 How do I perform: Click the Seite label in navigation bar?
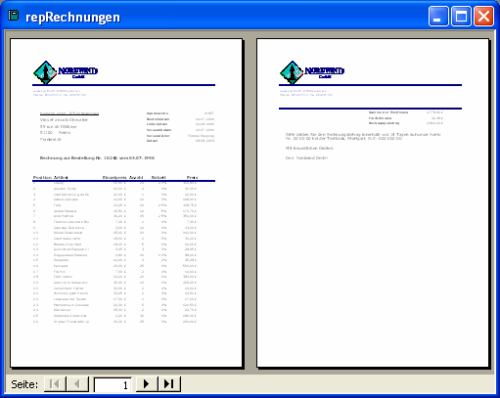(x=24, y=384)
